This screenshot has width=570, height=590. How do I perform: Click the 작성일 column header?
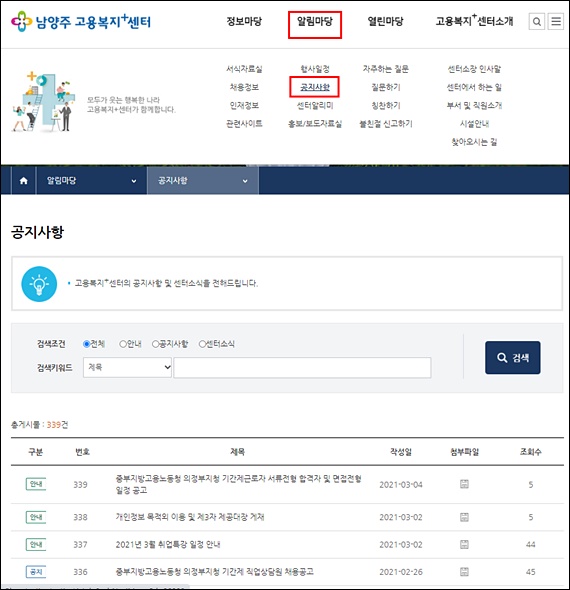401,452
